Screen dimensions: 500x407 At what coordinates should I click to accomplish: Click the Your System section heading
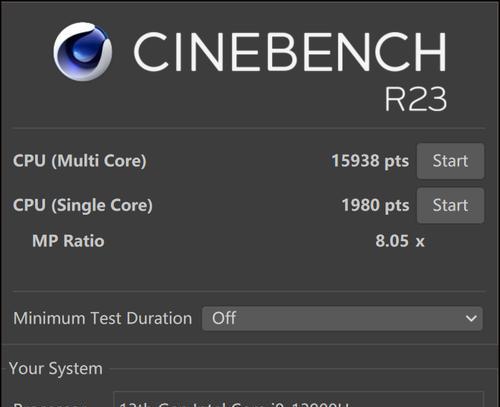coord(56,369)
